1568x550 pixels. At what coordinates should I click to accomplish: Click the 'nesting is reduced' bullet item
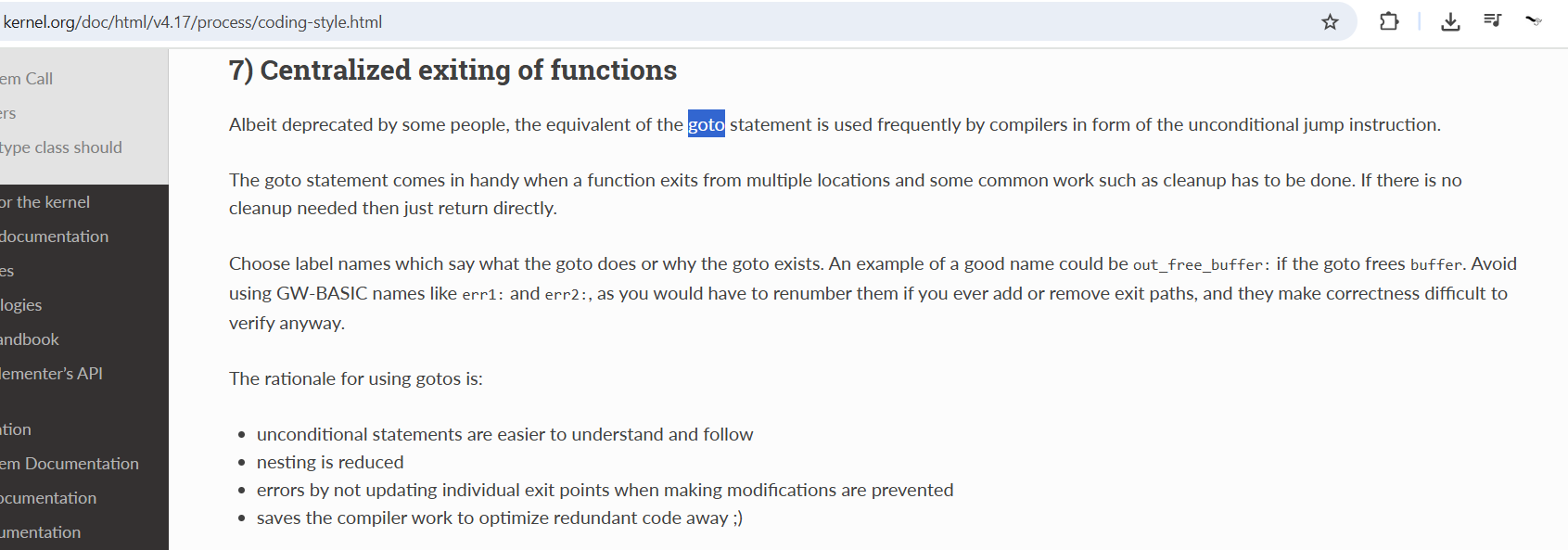[330, 462]
